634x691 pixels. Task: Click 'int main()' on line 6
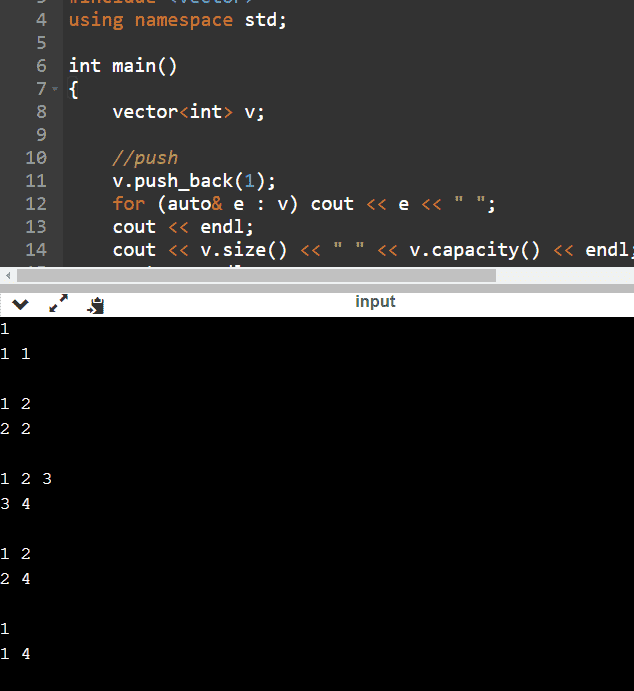pos(123,66)
